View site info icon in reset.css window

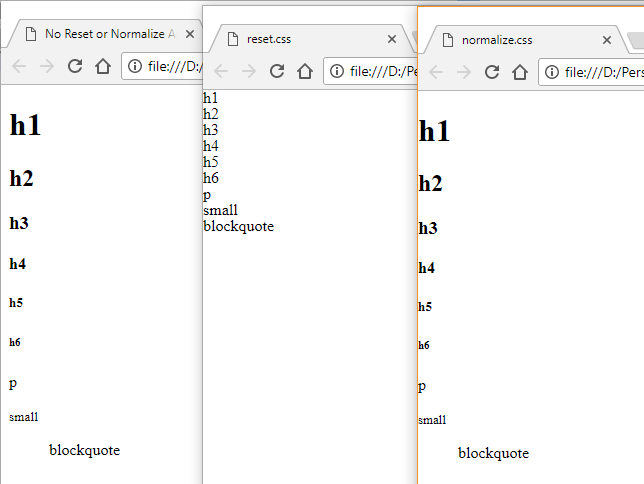pos(337,71)
